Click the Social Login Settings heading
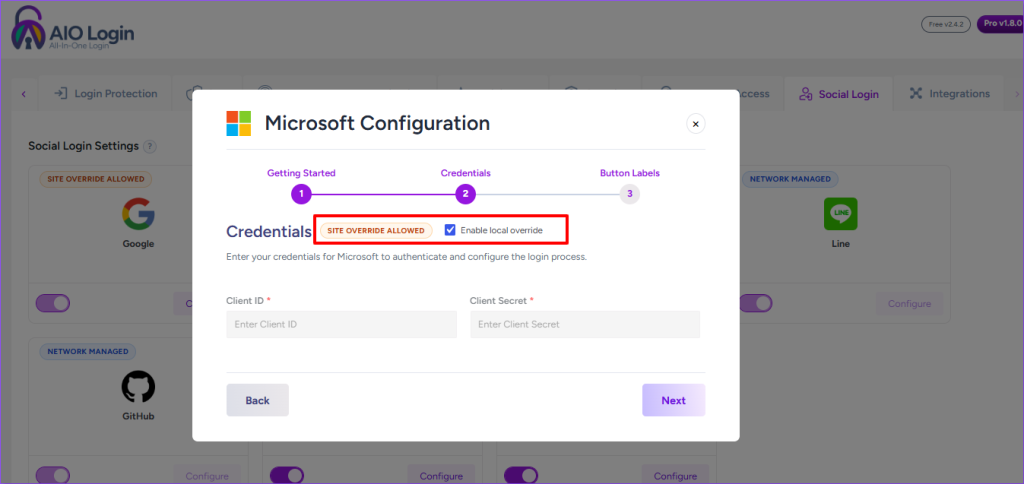 click(x=84, y=146)
